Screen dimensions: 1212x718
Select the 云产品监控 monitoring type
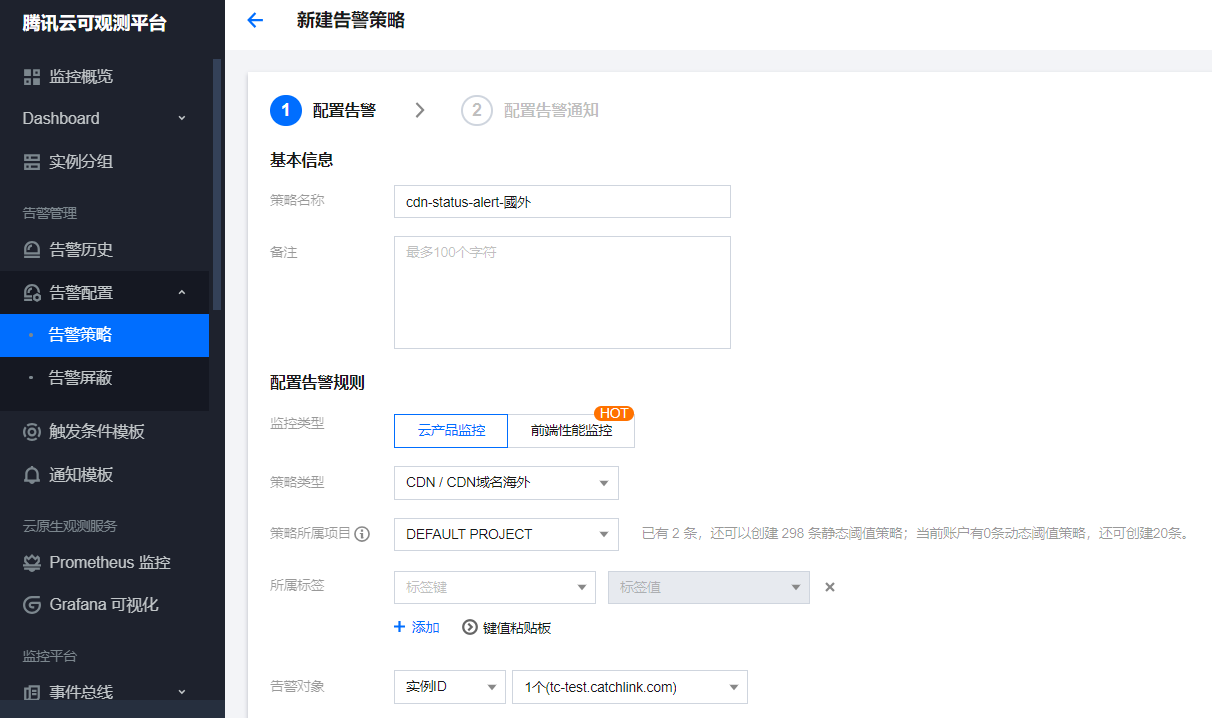click(x=451, y=430)
